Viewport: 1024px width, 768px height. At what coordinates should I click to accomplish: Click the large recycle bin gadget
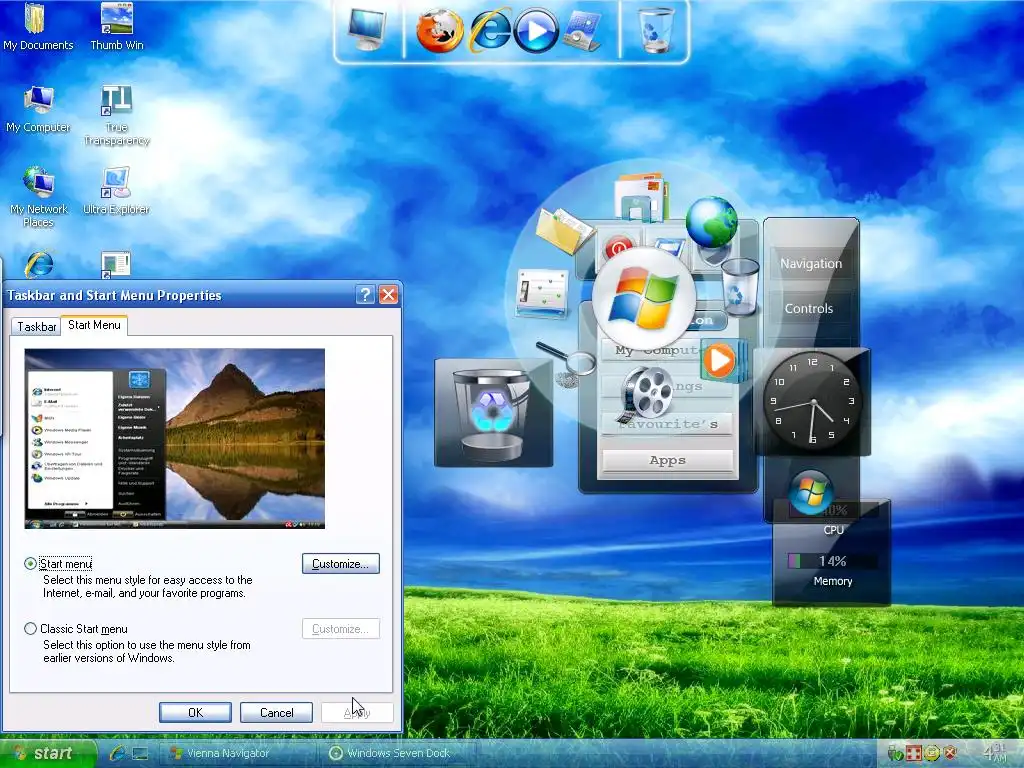[x=493, y=412]
